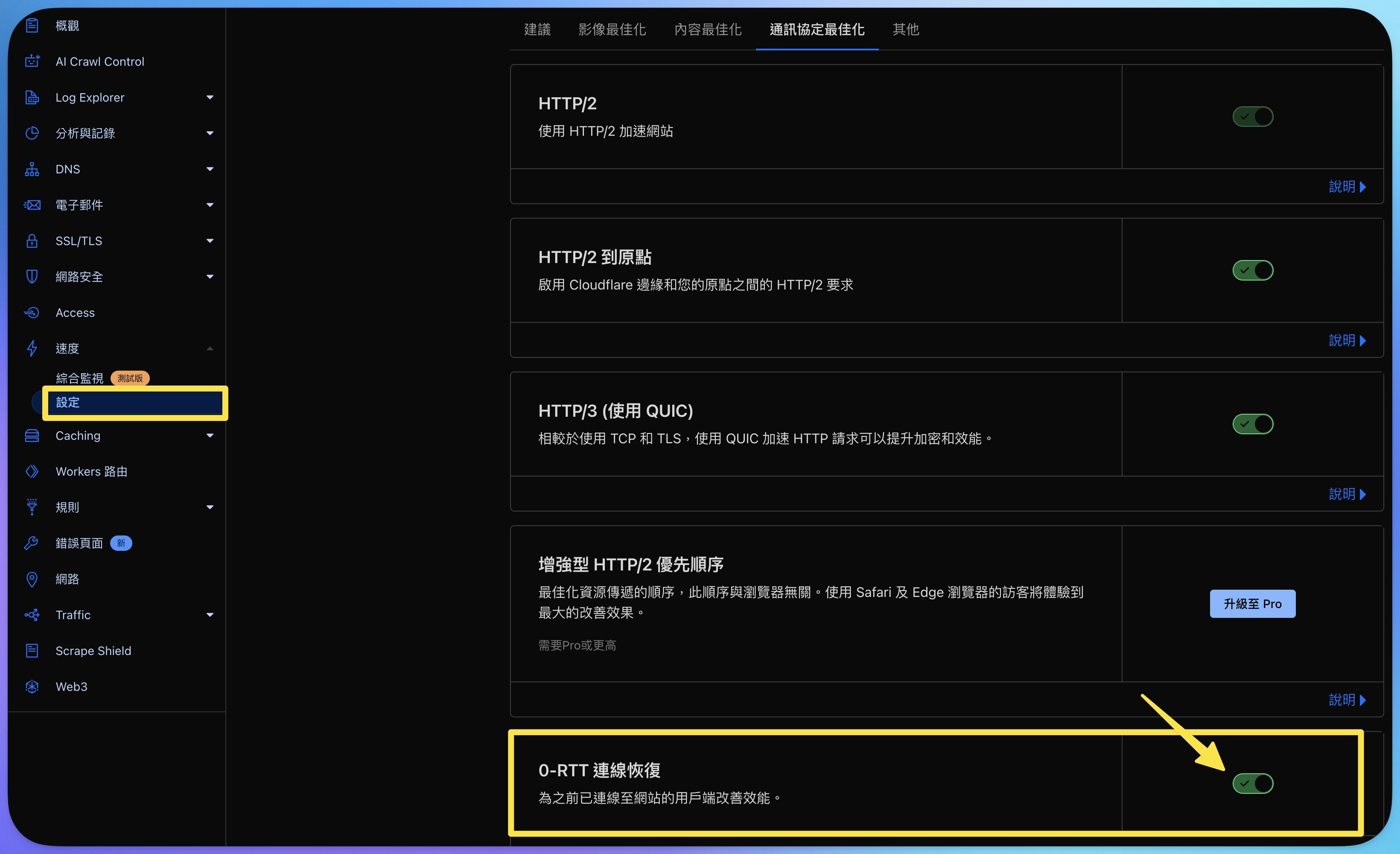Click the AI Crawl Control robot icon
The height and width of the screenshot is (854, 1400).
[32, 61]
